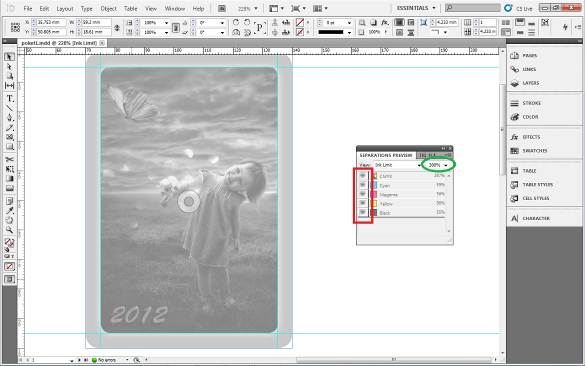The image size is (585, 366).
Task: Click the Magenta color swatch in separations
Action: (375, 194)
